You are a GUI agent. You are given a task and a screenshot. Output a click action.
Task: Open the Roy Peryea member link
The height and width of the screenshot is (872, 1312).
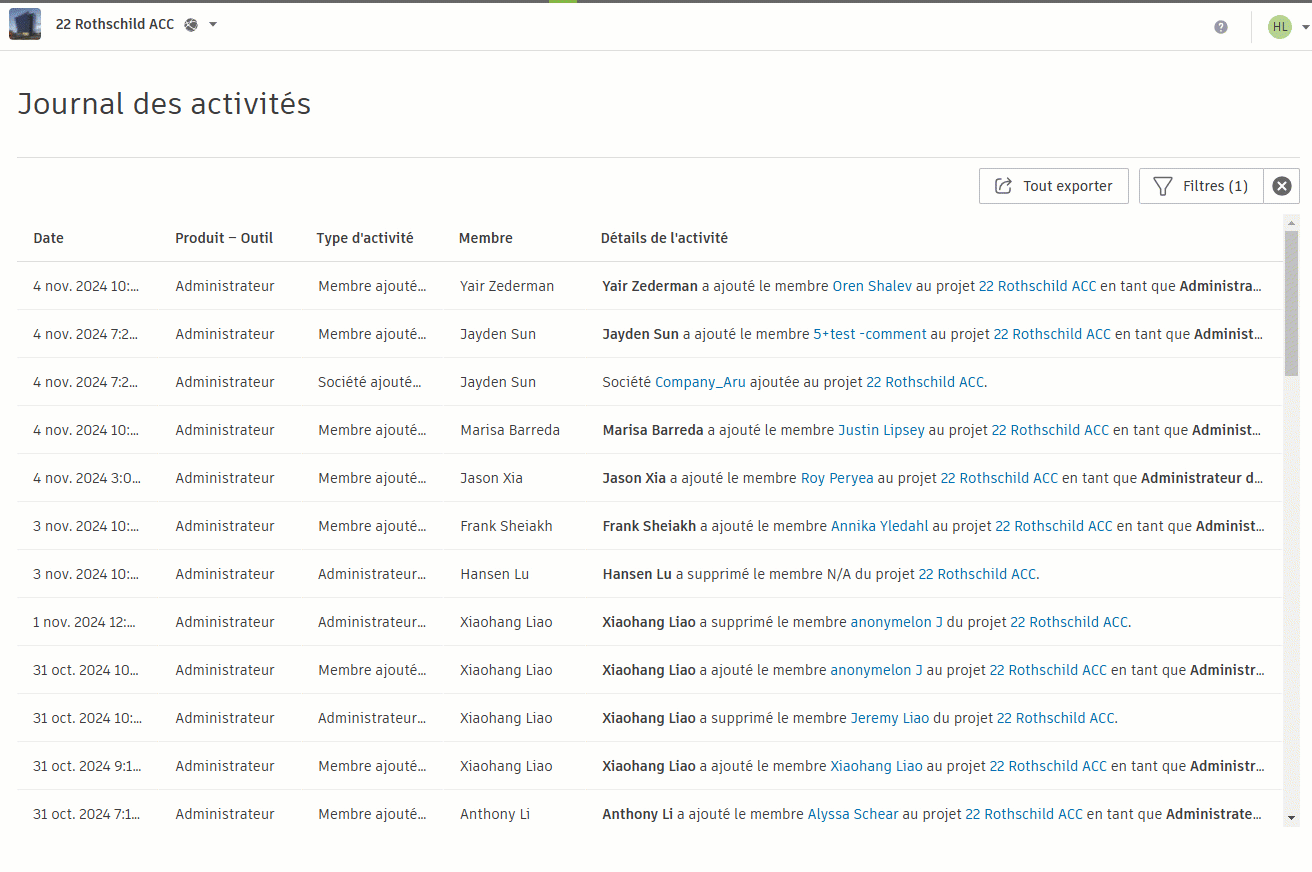(837, 478)
